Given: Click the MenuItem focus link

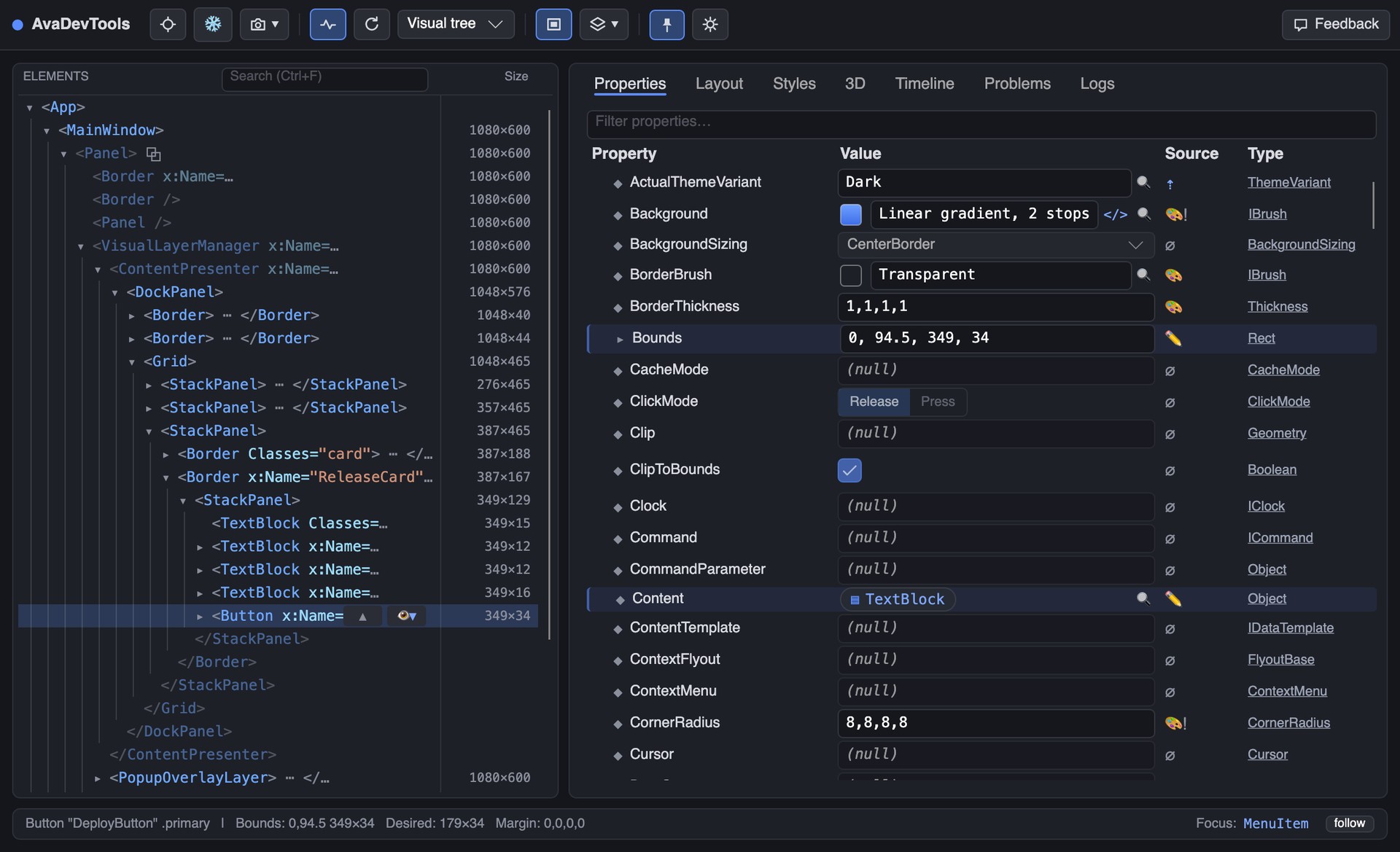Looking at the screenshot, I should (x=1275, y=824).
